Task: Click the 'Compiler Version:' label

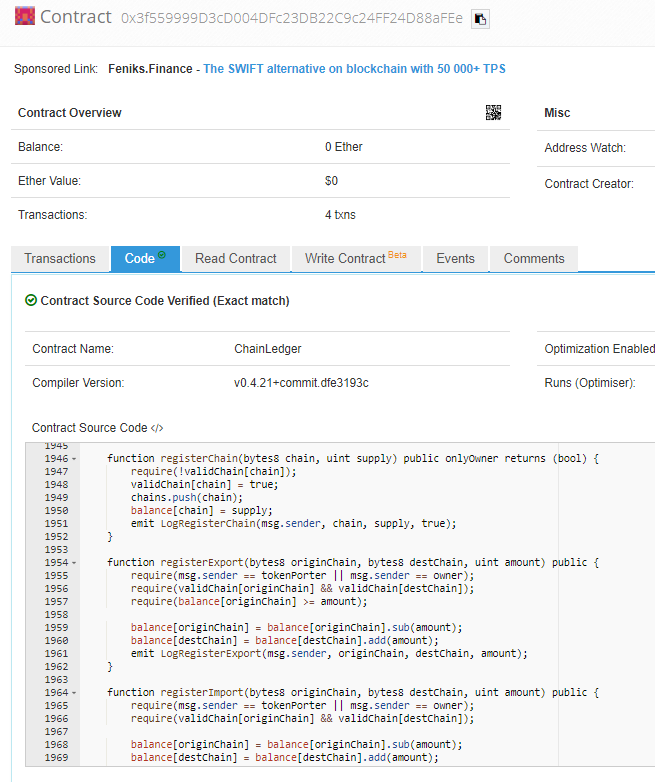Action: (78, 383)
